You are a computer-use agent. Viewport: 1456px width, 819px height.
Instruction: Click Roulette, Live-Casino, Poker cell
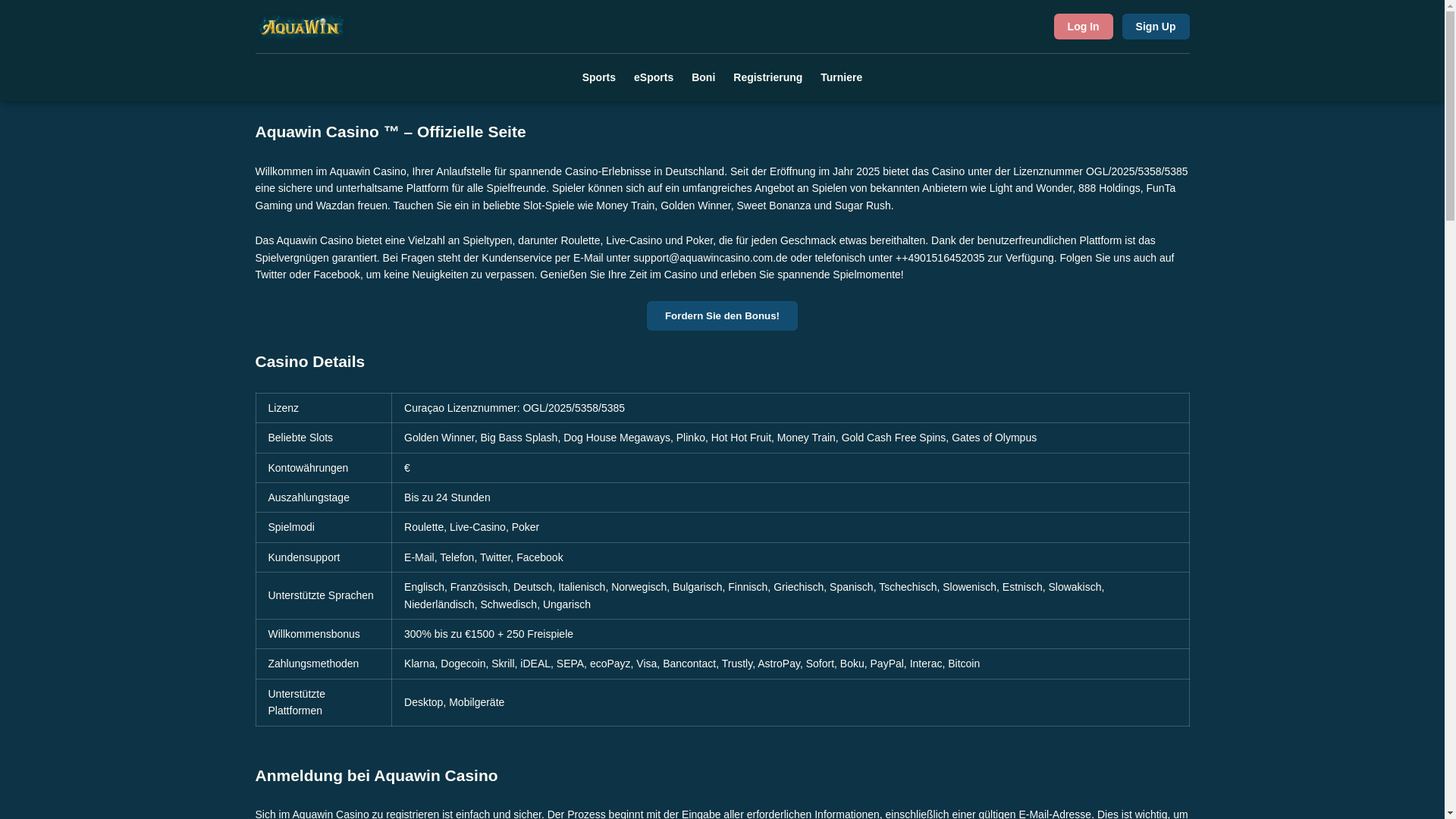pos(790,527)
